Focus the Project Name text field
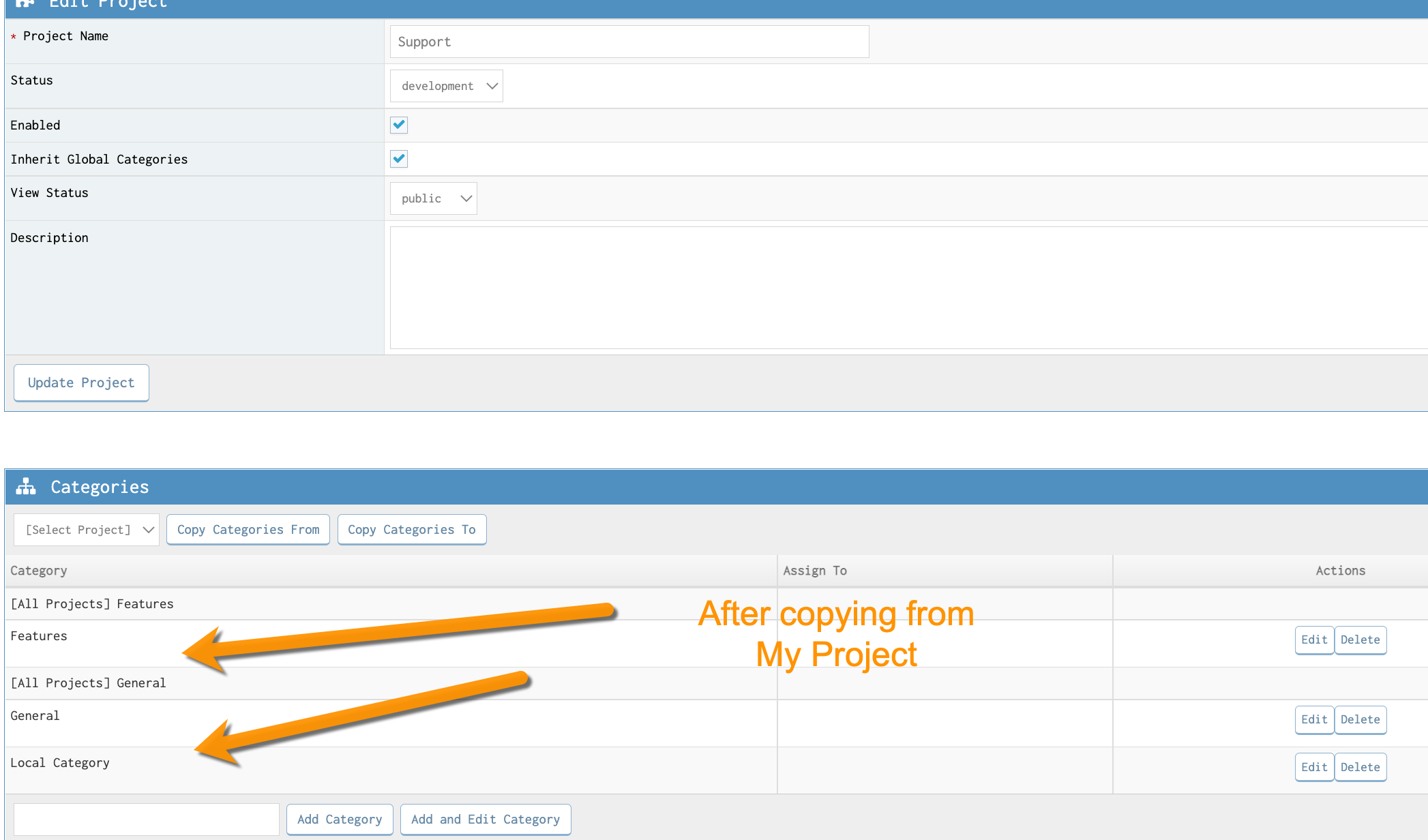The width and height of the screenshot is (1428, 840). pyautogui.click(x=629, y=42)
